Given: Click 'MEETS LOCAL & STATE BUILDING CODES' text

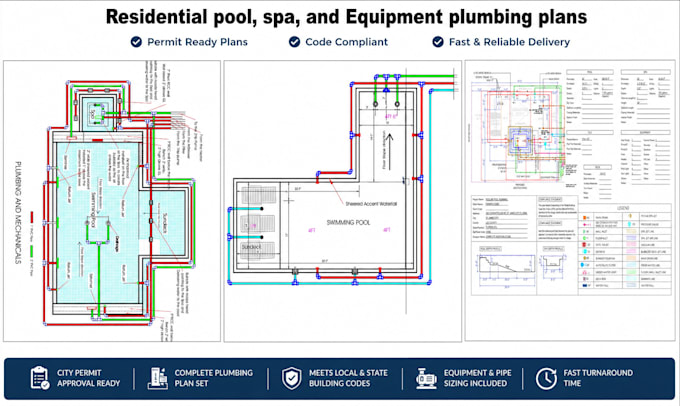Looking at the screenshot, I should click(348, 378).
